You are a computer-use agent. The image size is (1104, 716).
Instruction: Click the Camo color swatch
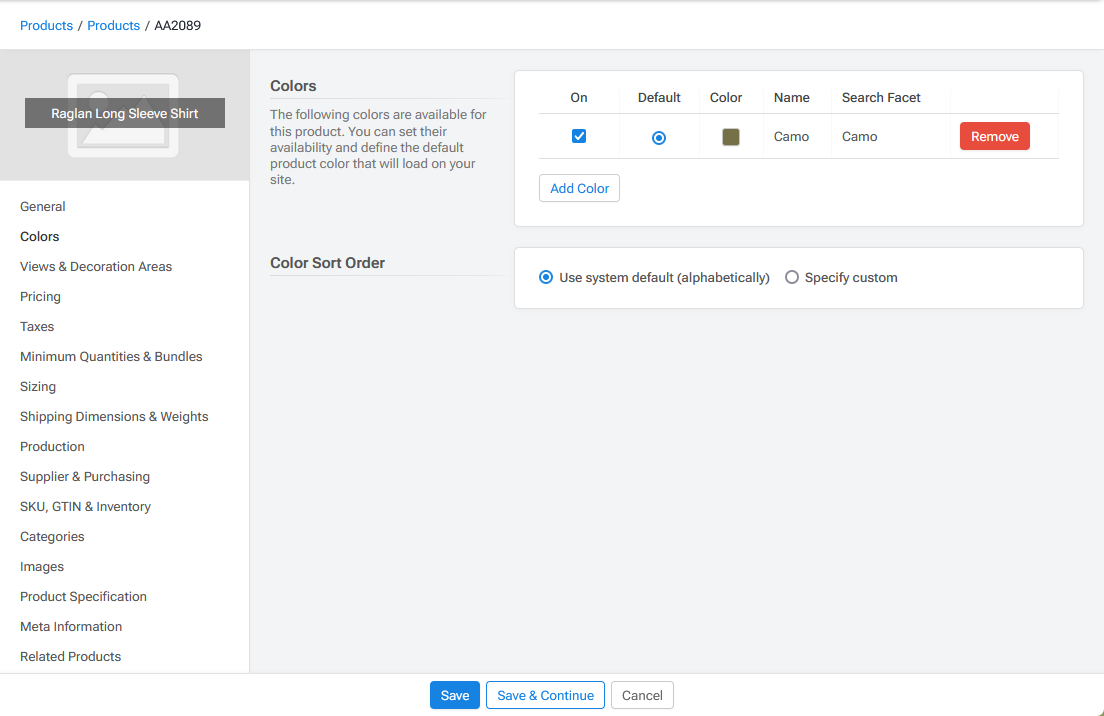pyautogui.click(x=731, y=137)
